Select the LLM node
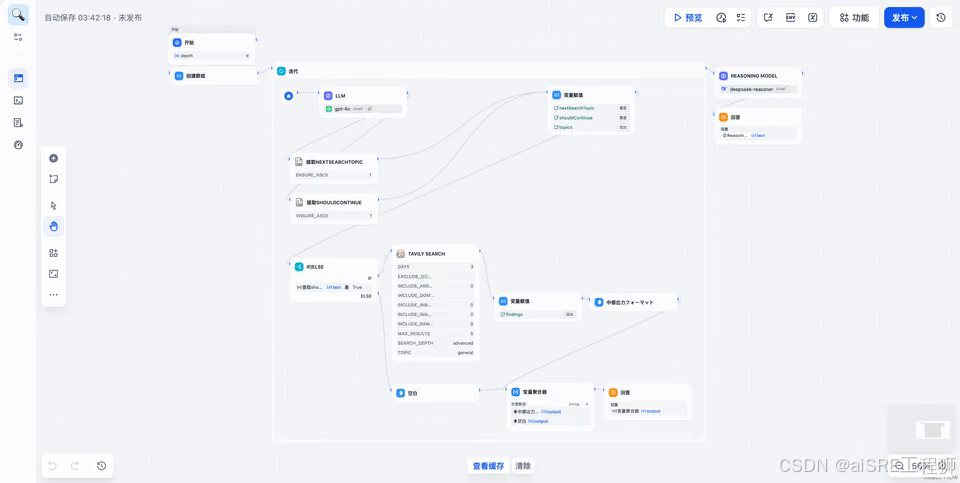Screen dimensions: 960x483 tap(363, 102)
